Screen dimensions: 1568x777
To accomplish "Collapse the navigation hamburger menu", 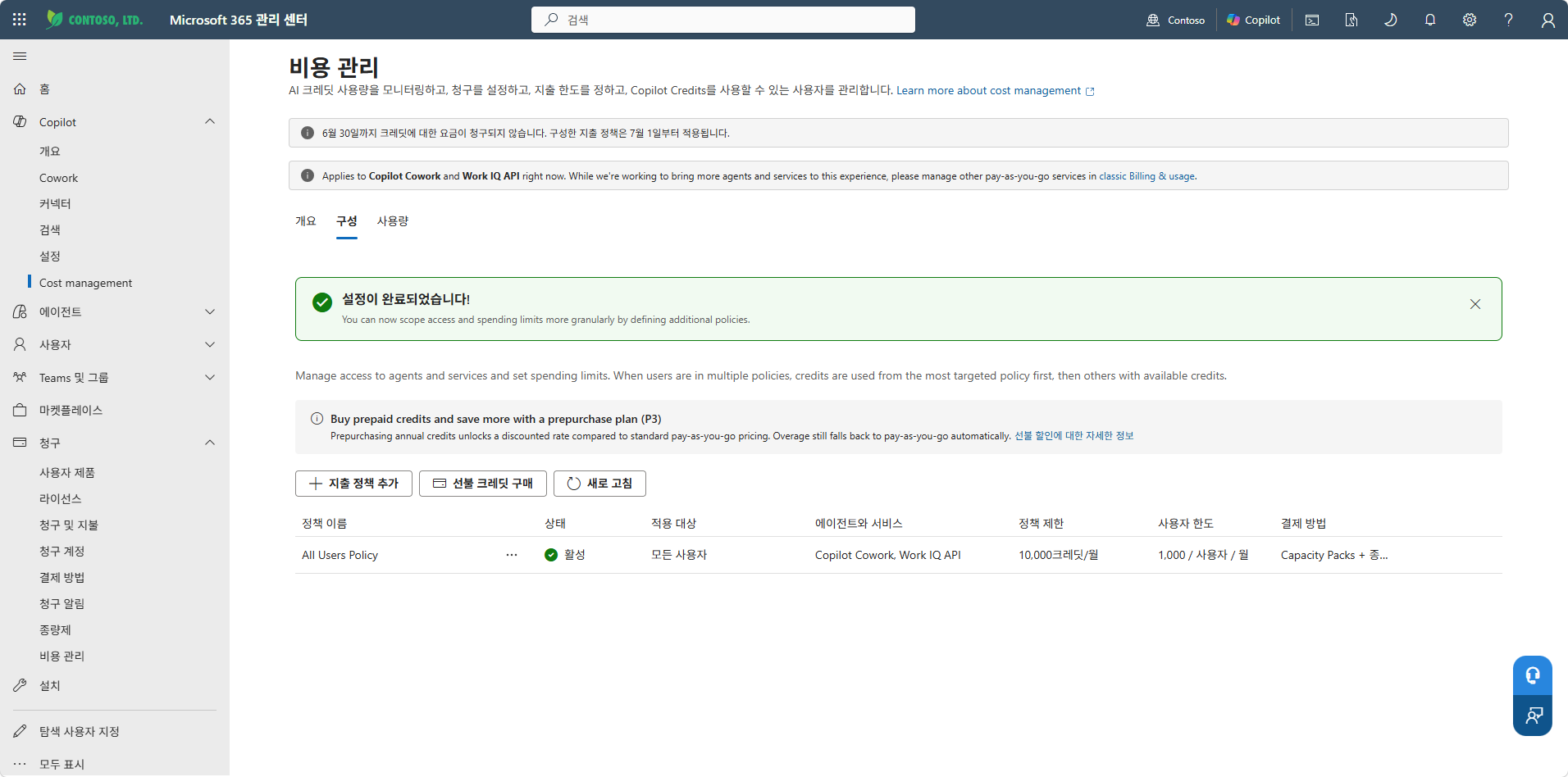I will (x=20, y=56).
